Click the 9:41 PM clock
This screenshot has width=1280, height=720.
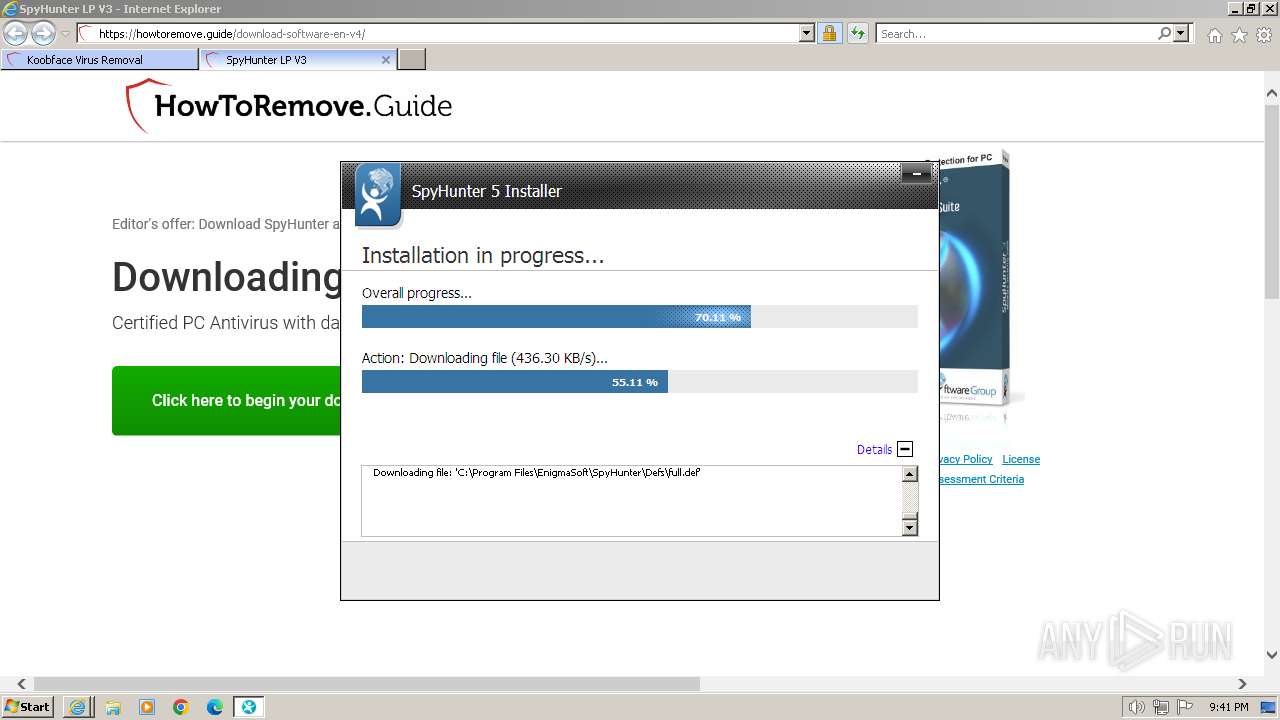tap(1228, 707)
